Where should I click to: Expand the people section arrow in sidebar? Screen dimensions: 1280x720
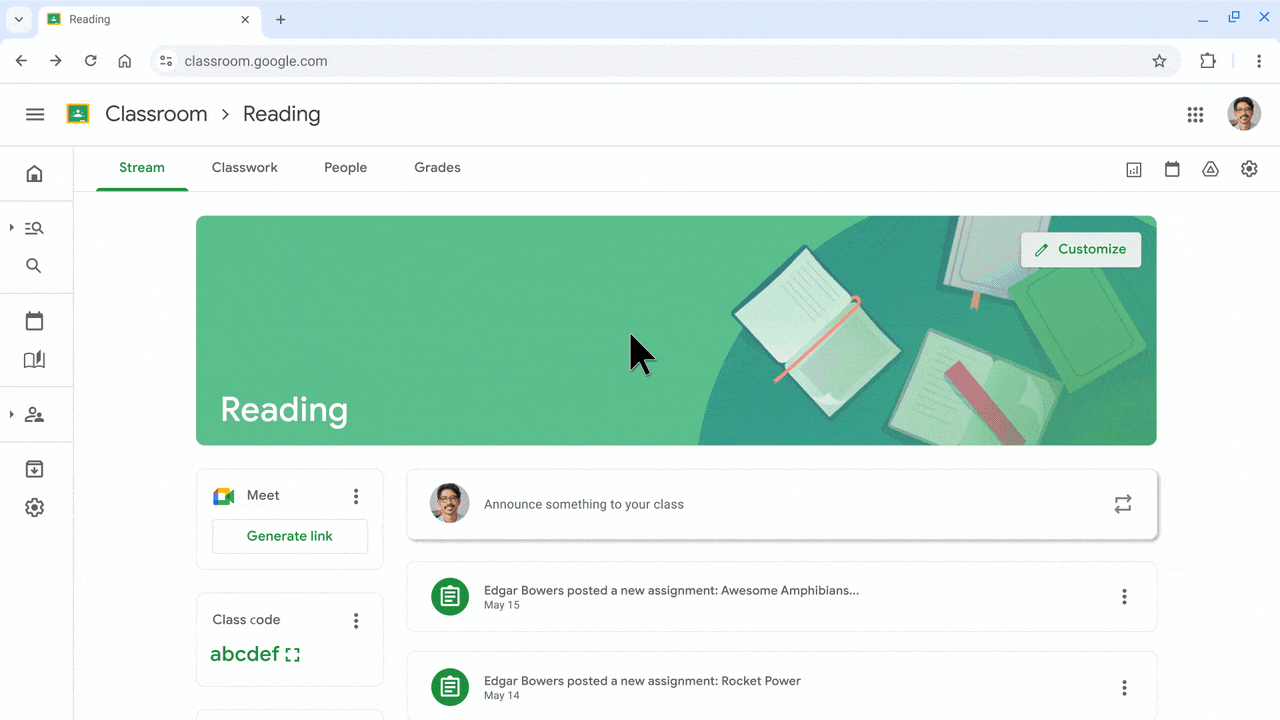pyautogui.click(x=12, y=414)
